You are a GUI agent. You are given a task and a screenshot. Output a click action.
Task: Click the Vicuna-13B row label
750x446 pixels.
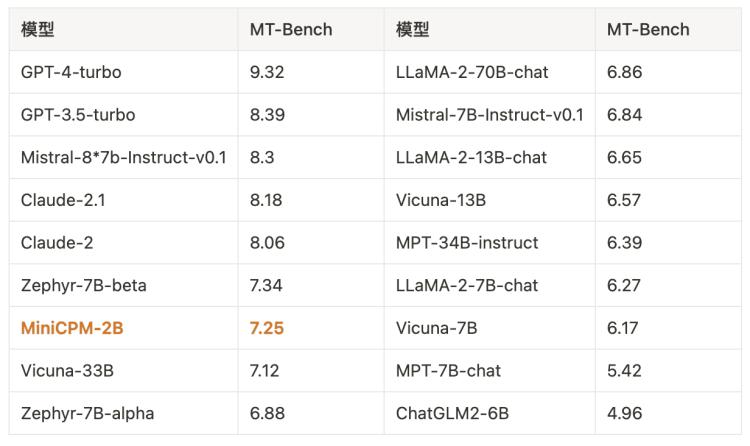[441, 200]
